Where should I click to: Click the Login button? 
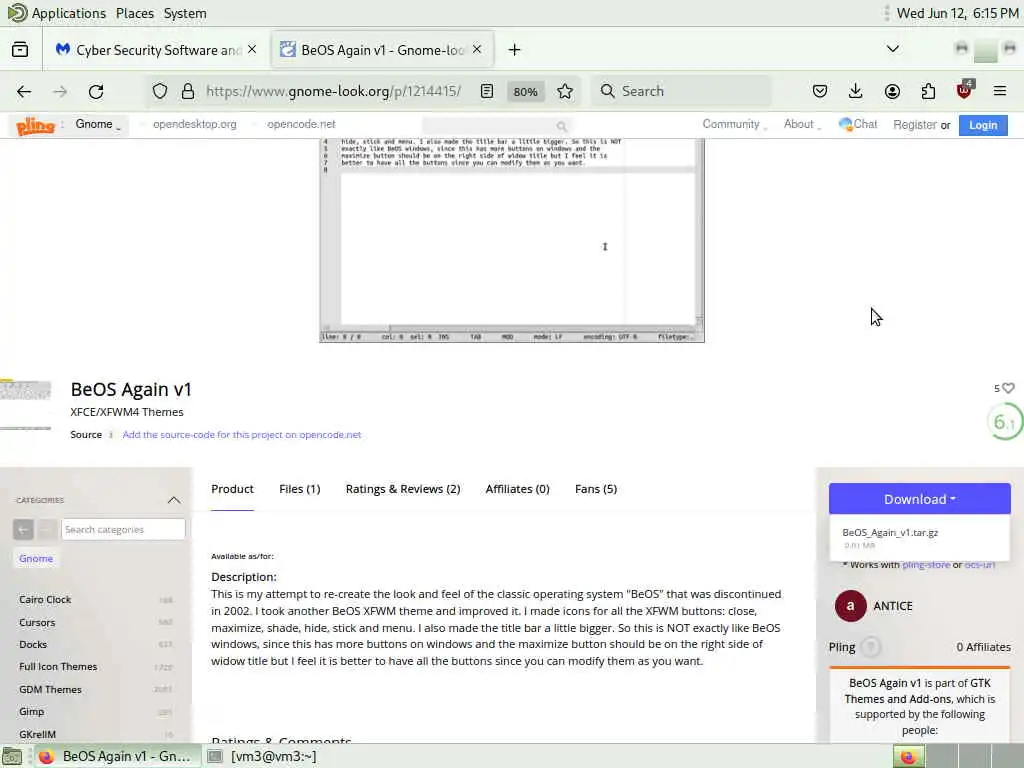point(983,125)
